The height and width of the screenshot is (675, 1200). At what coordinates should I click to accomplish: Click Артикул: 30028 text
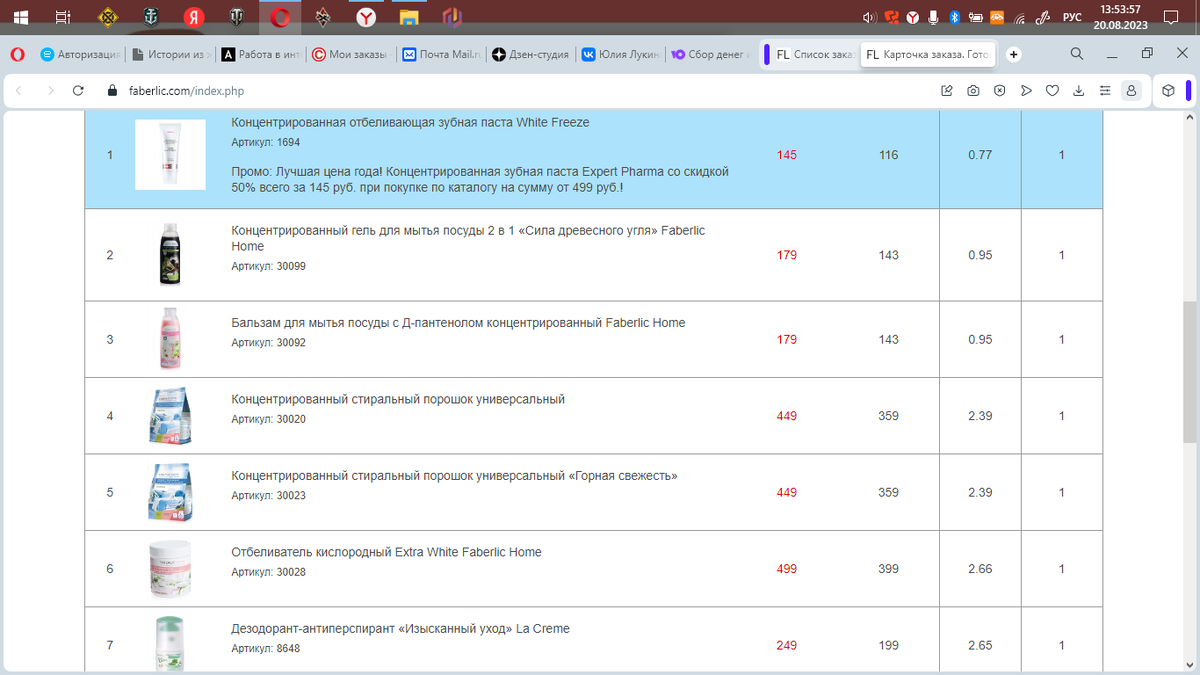coord(268,572)
